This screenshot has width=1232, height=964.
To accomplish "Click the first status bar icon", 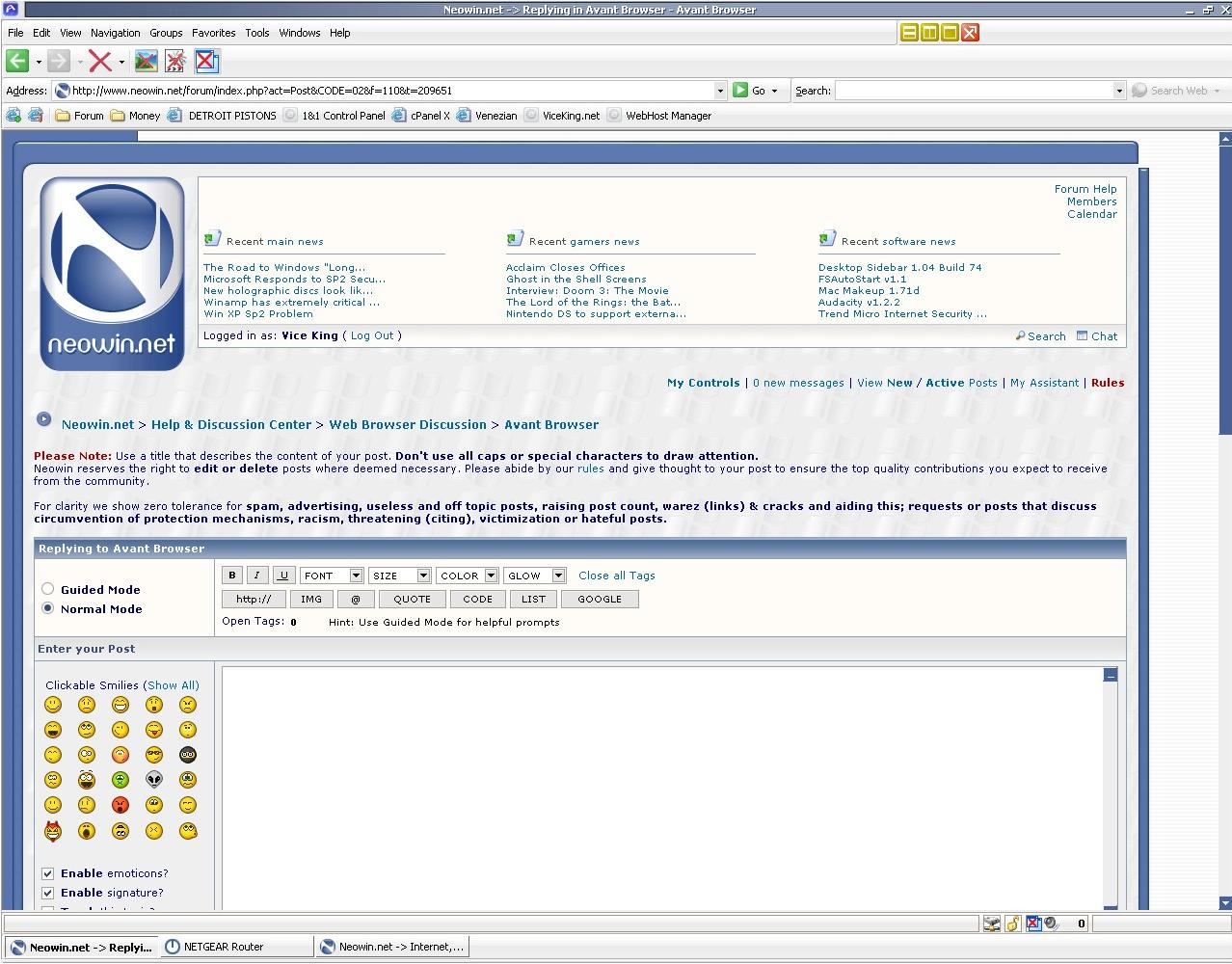I will [x=992, y=924].
